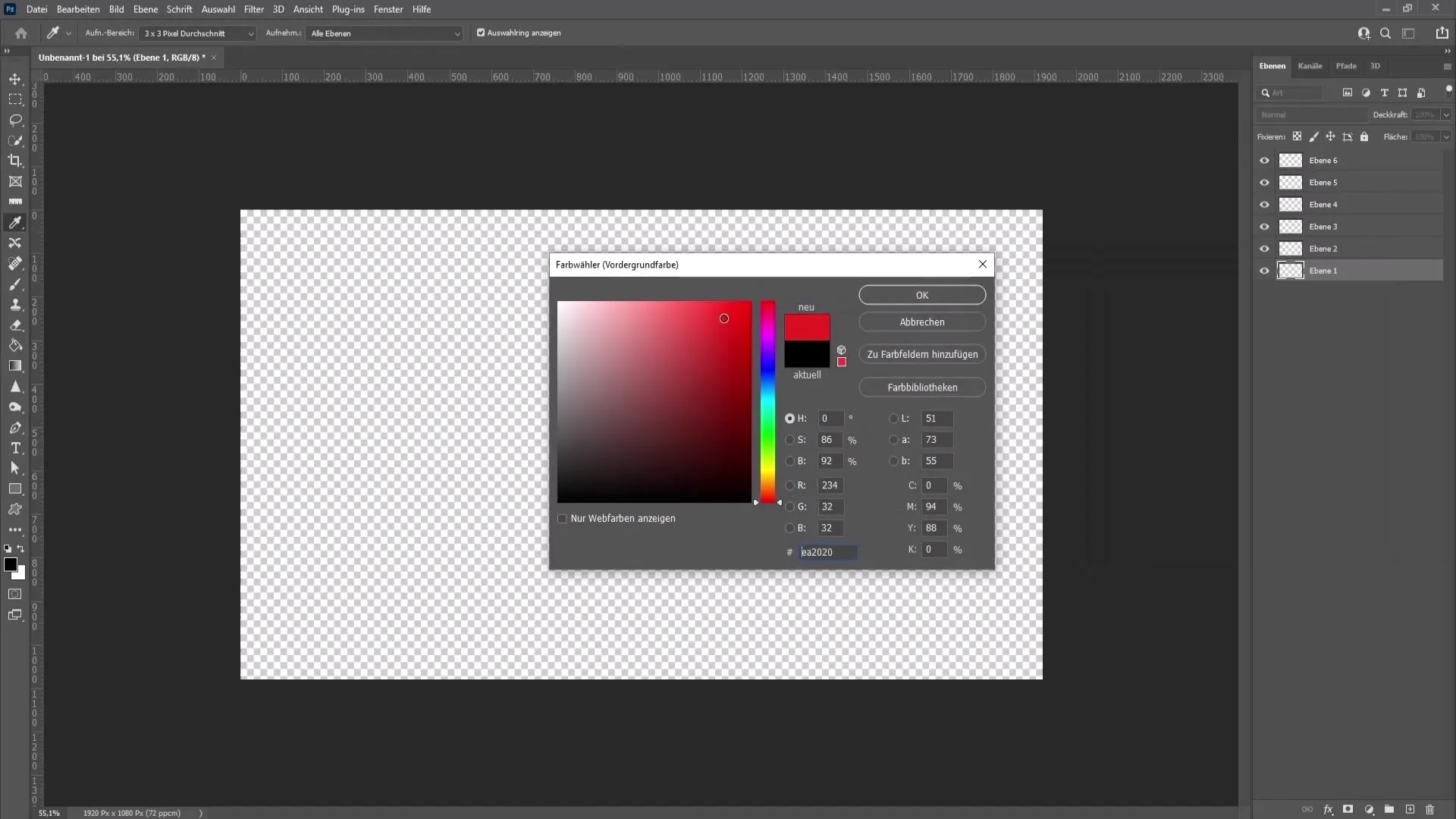
Task: Swap foreground and background colors
Action: point(20,548)
